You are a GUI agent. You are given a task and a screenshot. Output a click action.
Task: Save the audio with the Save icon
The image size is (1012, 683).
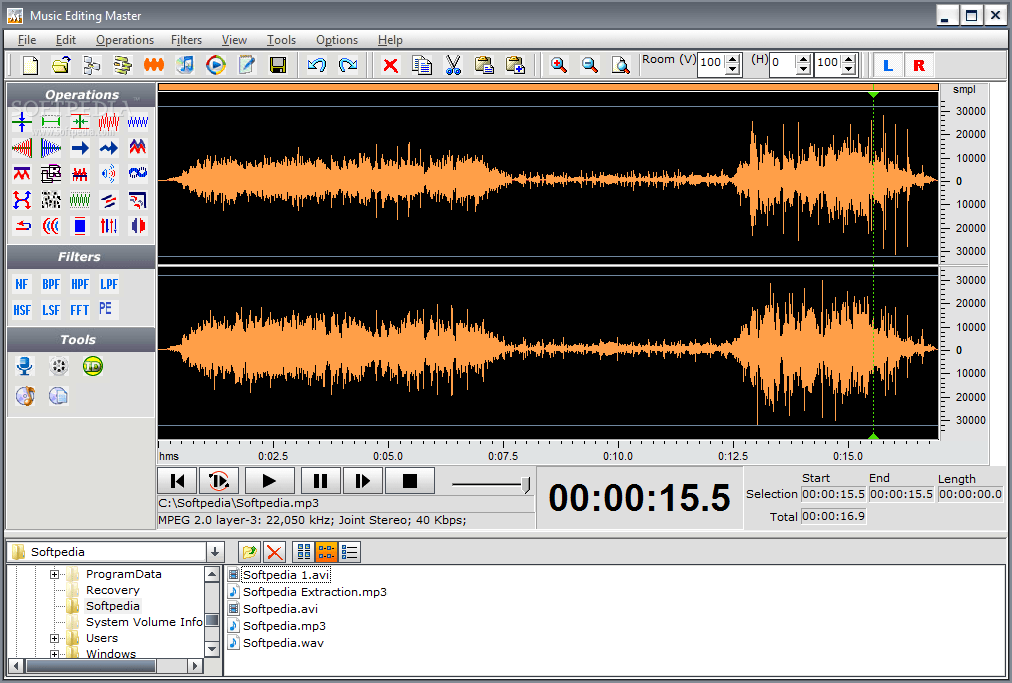[x=279, y=64]
